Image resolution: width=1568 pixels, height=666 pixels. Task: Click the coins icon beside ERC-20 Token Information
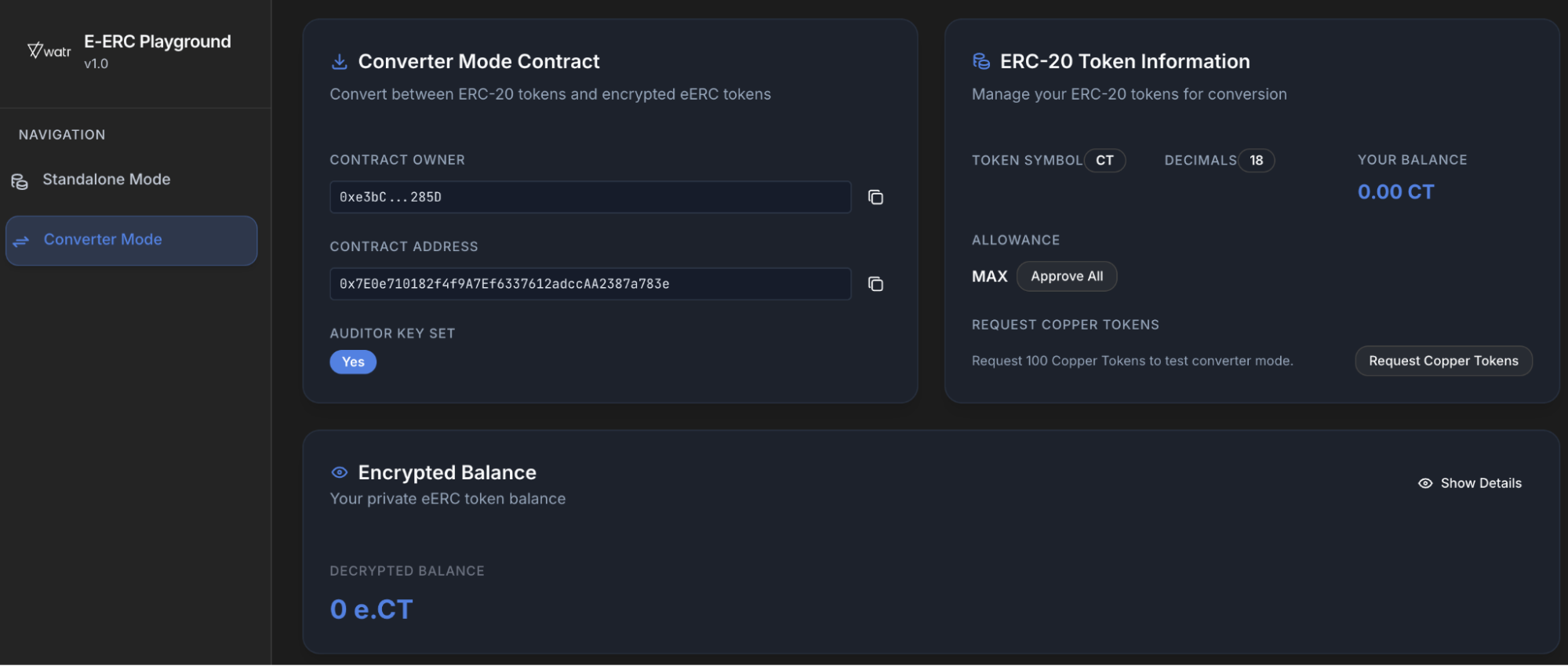click(981, 61)
